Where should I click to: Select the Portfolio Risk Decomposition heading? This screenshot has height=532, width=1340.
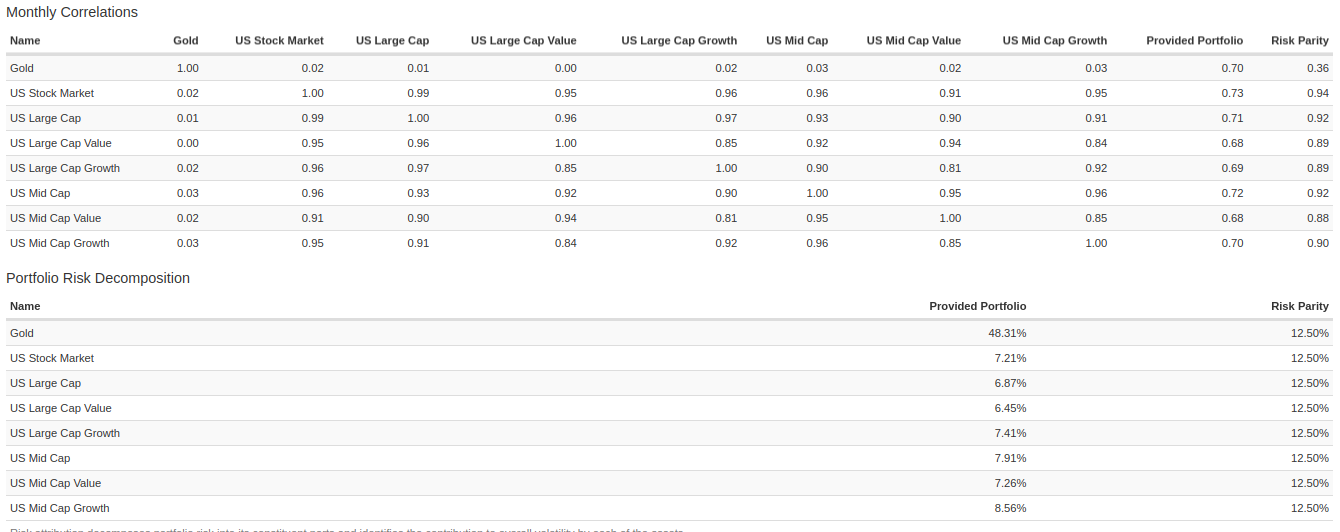(x=98, y=278)
